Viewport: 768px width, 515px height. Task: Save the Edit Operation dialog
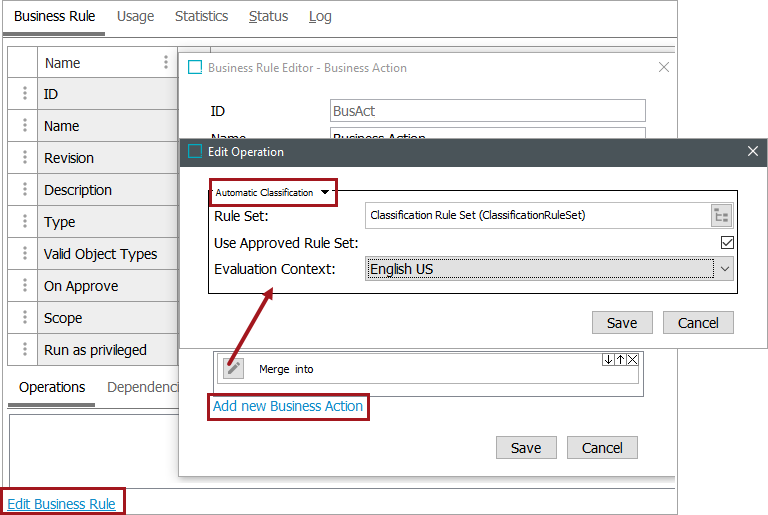(622, 322)
